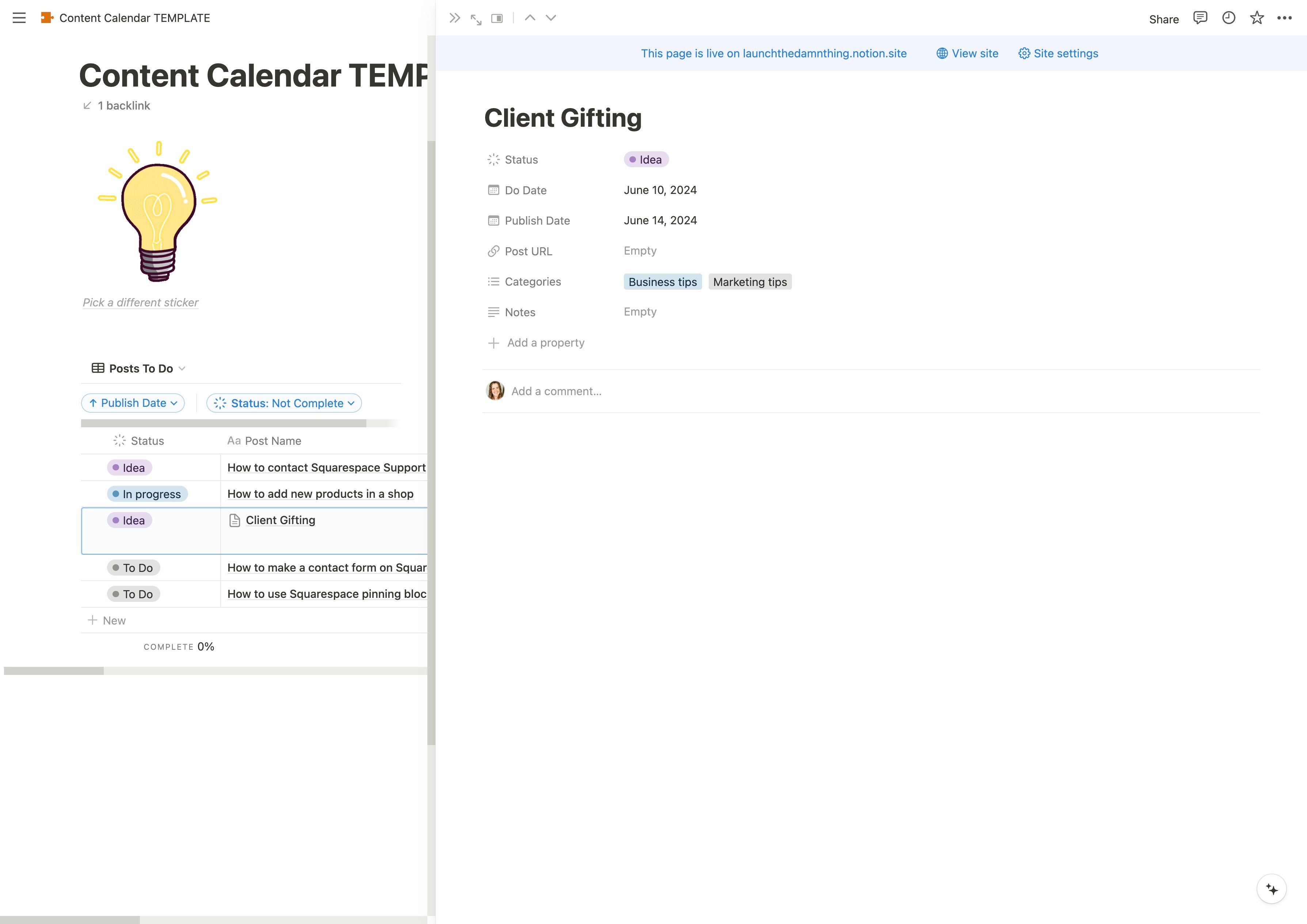Image resolution: width=1307 pixels, height=924 pixels.
Task: Open the Publish Date sort dropdown
Action: (x=133, y=403)
